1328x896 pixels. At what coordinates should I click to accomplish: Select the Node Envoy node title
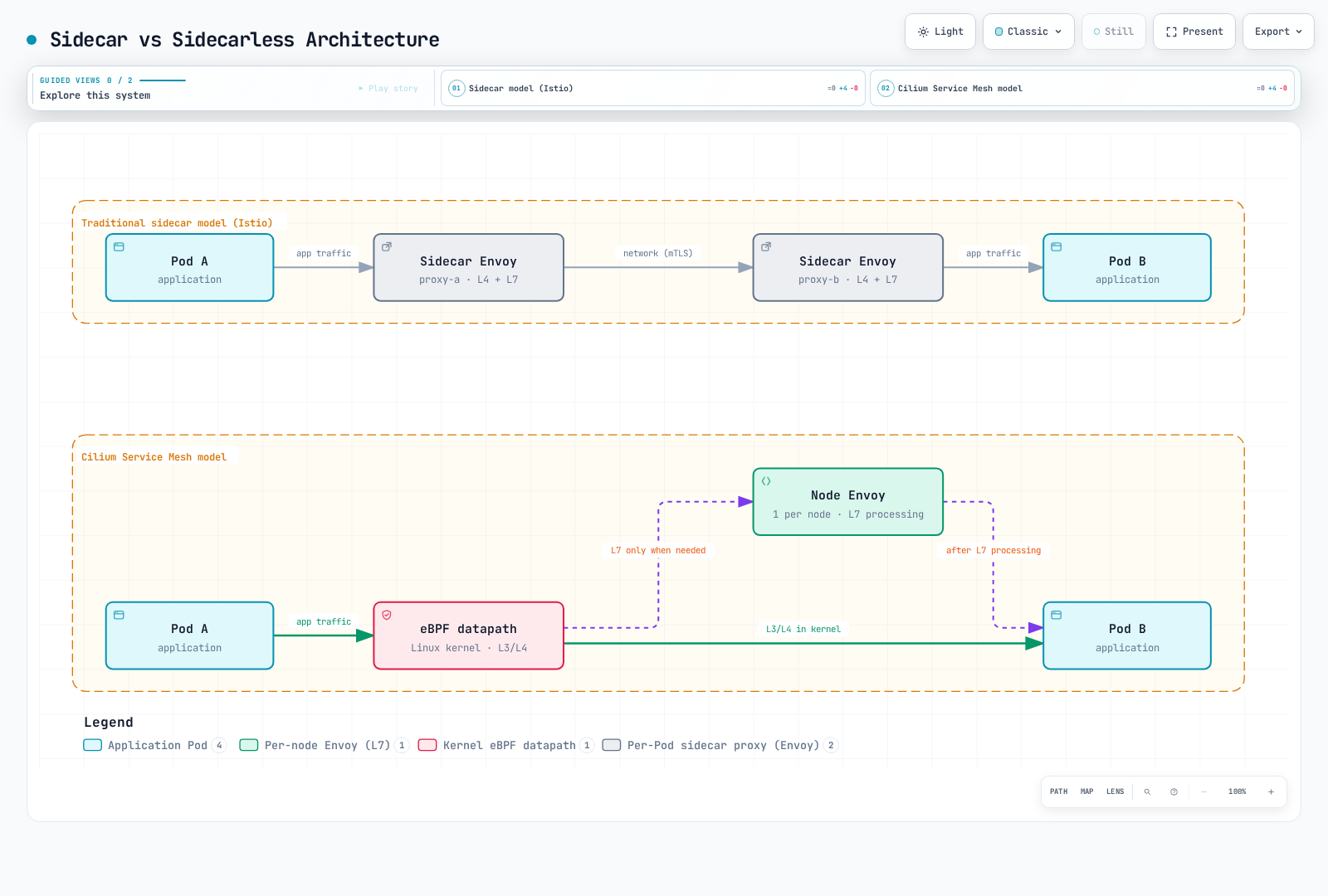[847, 495]
